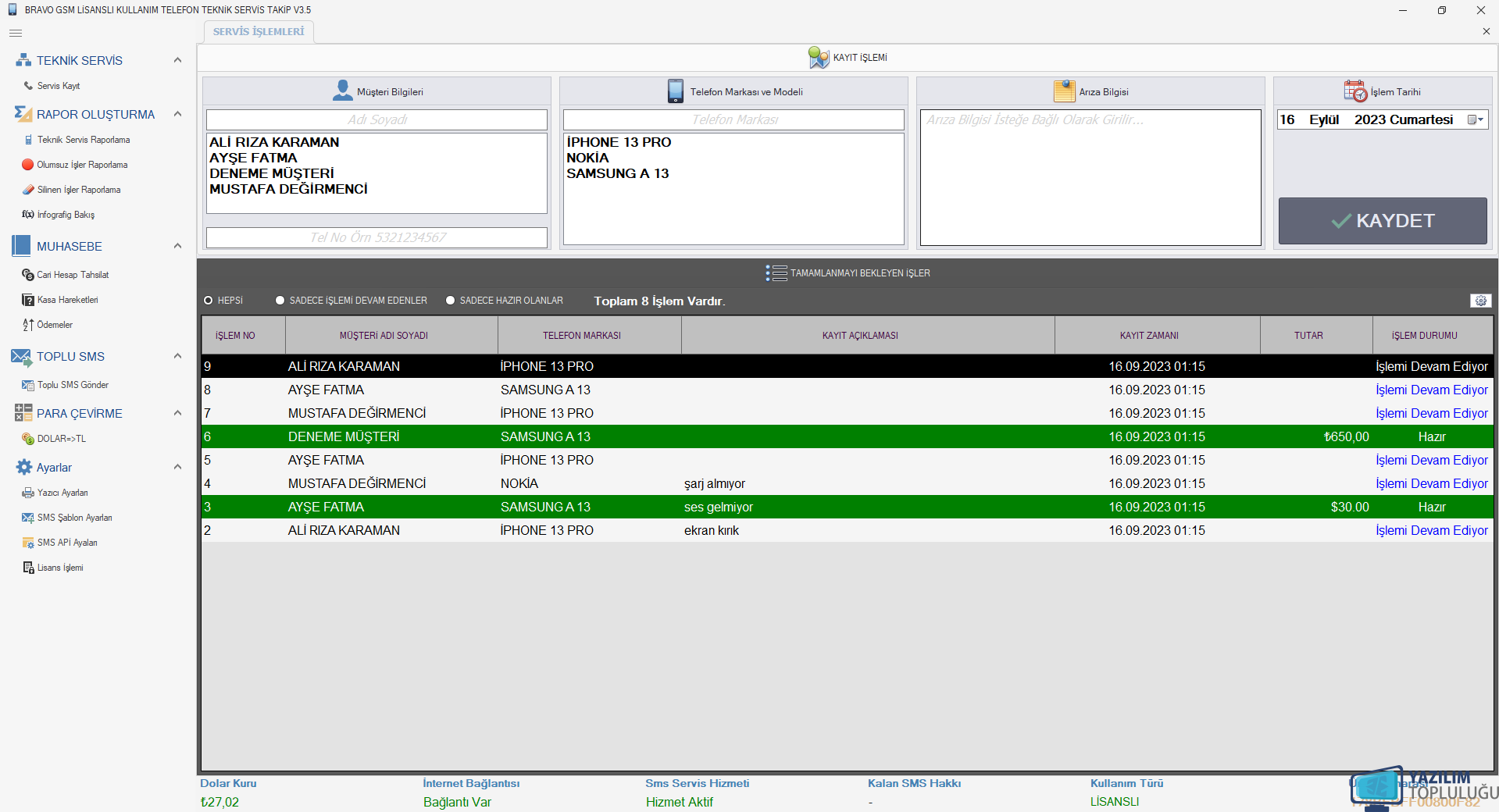
Task: Click inside Arıza Bilgisi text area
Action: (x=1090, y=177)
